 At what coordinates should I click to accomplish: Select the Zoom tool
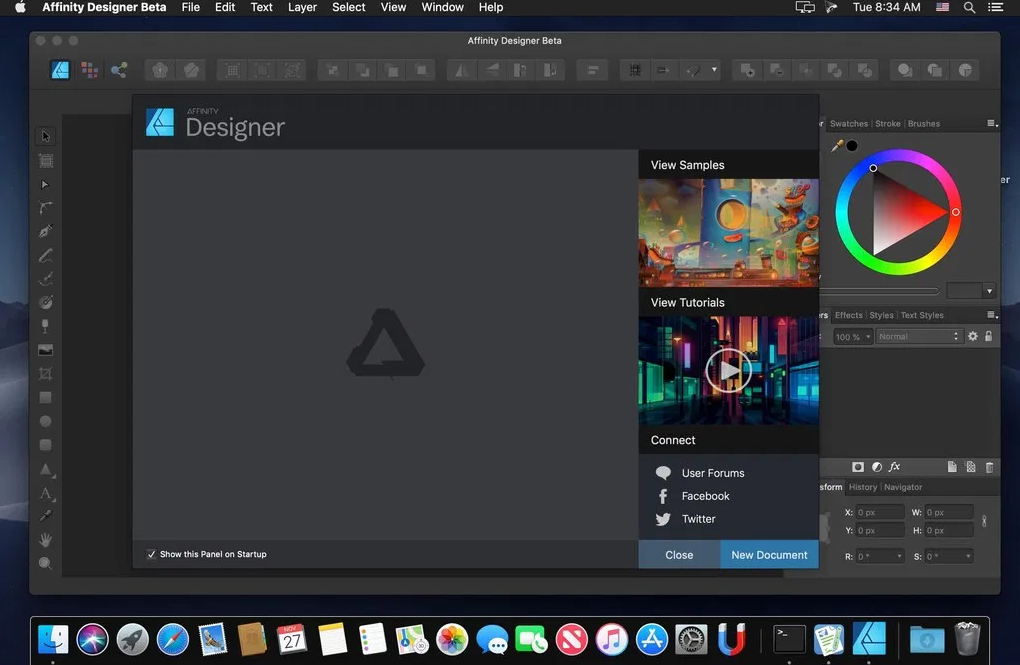tap(45, 562)
